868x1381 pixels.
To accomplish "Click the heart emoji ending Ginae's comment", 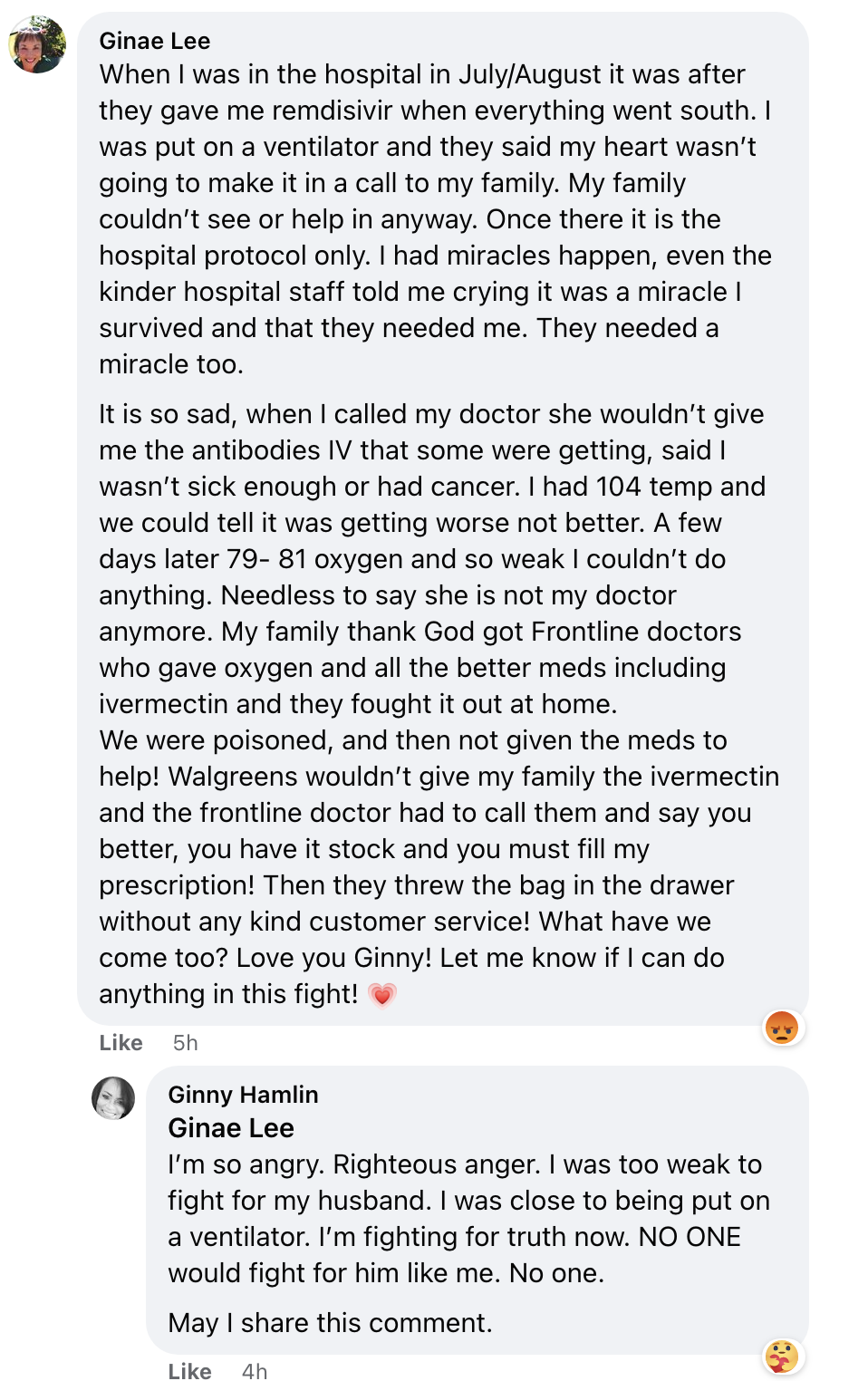I will point(382,995).
